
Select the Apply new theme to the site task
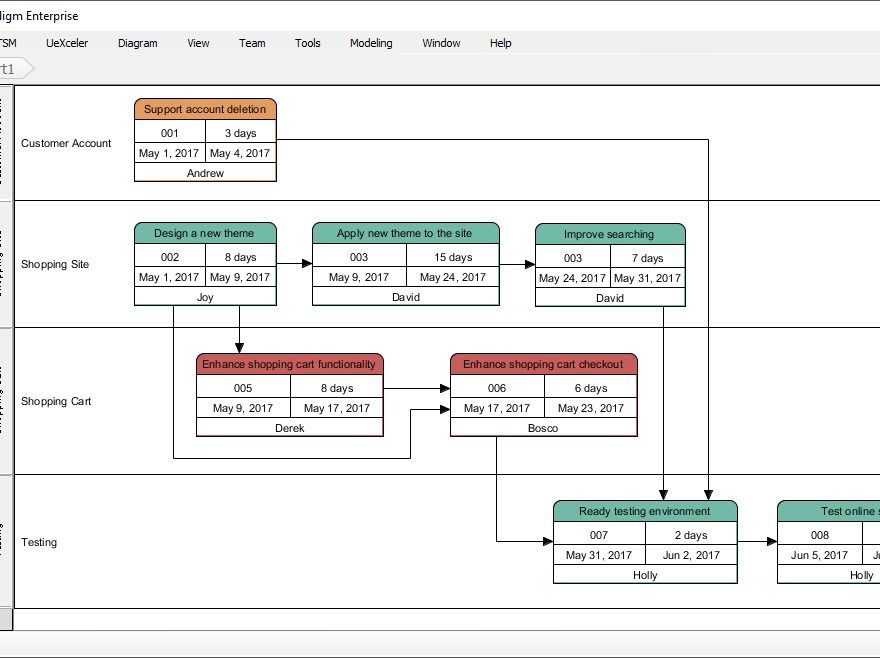point(405,231)
